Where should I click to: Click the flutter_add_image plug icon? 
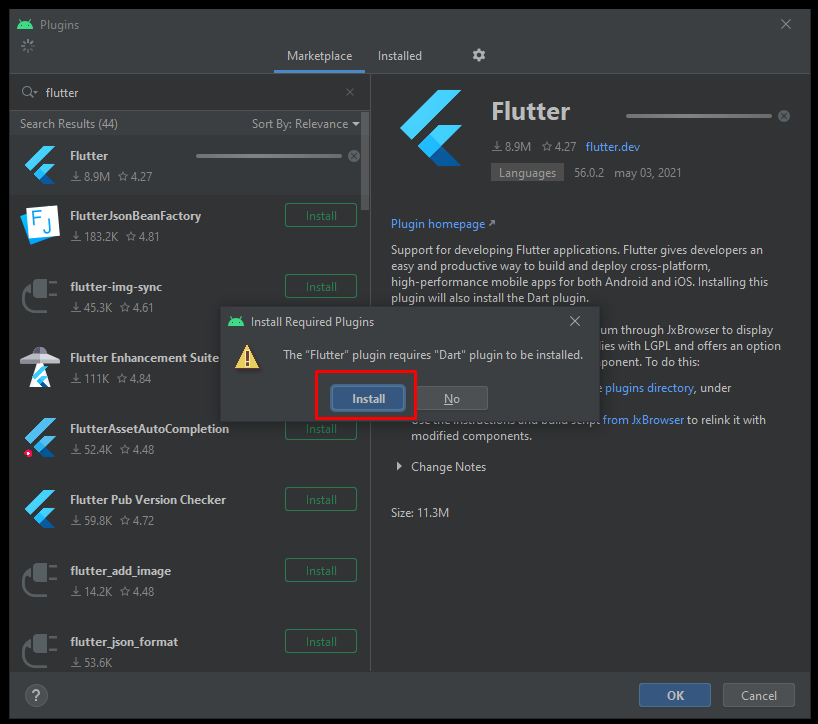click(x=40, y=580)
